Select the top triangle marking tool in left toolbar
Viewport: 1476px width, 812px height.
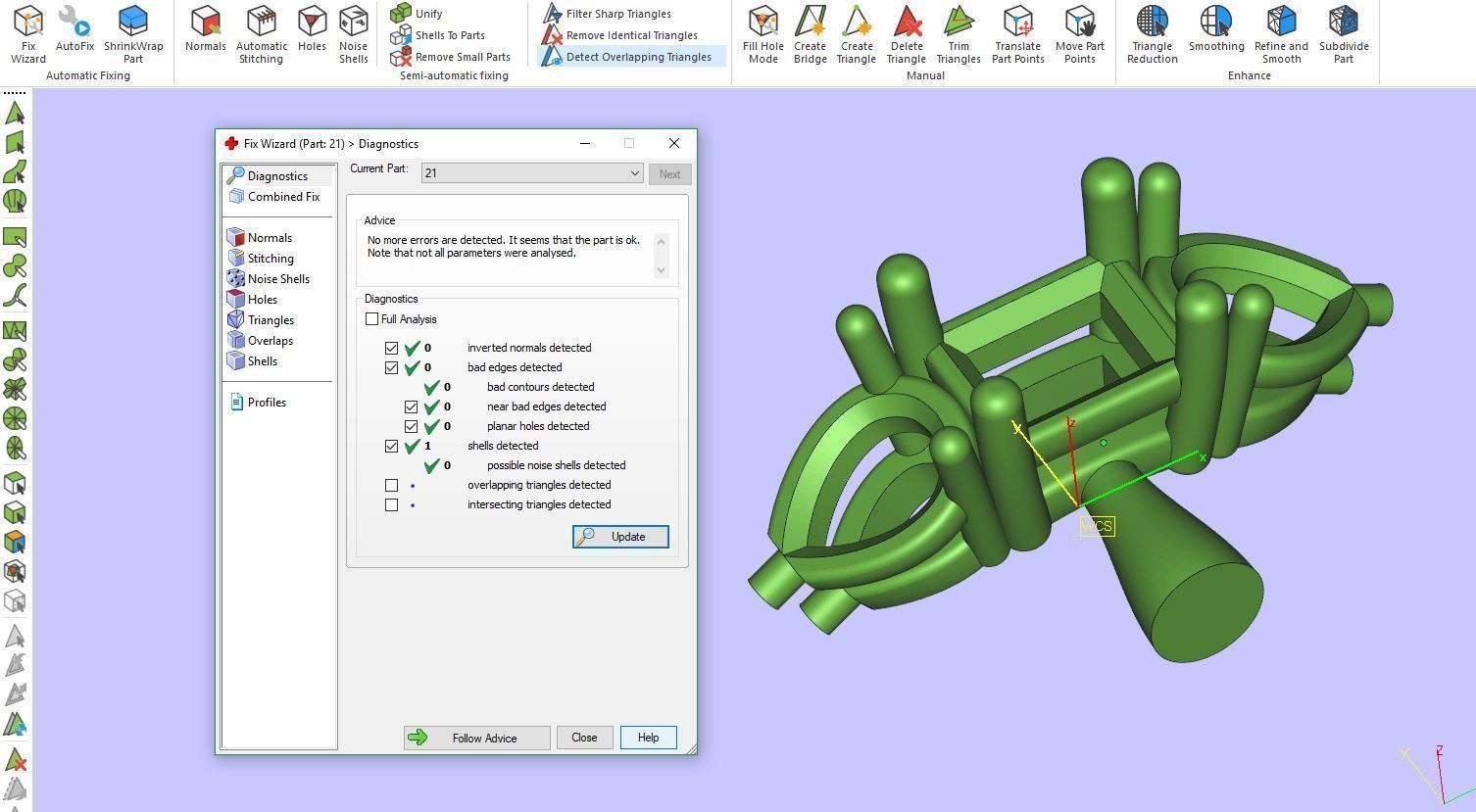(x=15, y=113)
